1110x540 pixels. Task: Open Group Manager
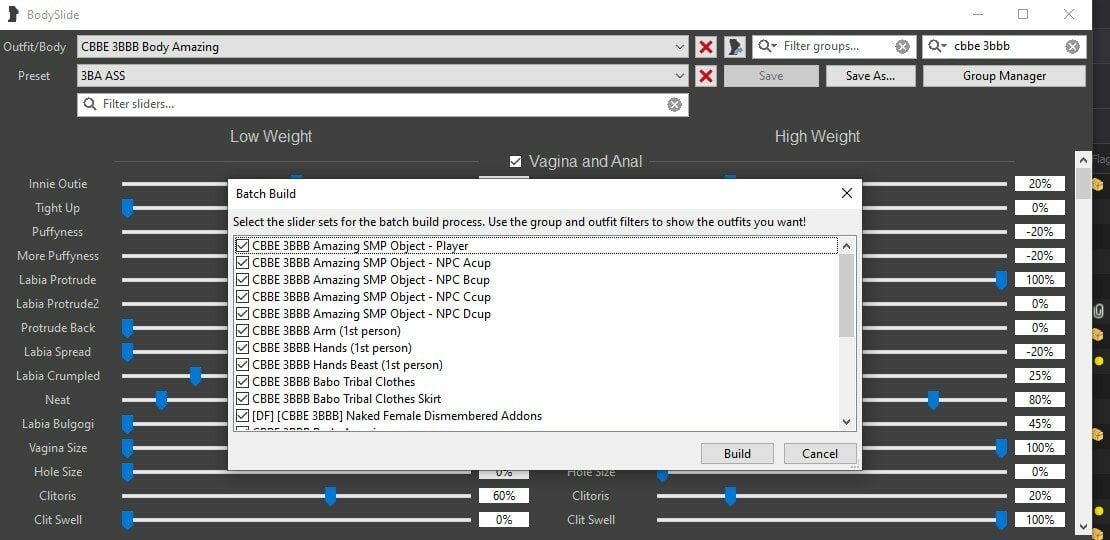[1004, 76]
